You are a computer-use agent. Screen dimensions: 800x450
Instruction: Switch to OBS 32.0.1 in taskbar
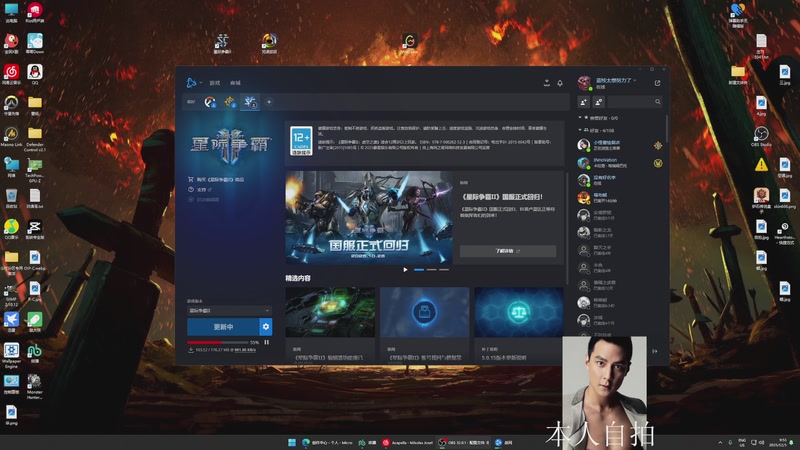pos(464,442)
